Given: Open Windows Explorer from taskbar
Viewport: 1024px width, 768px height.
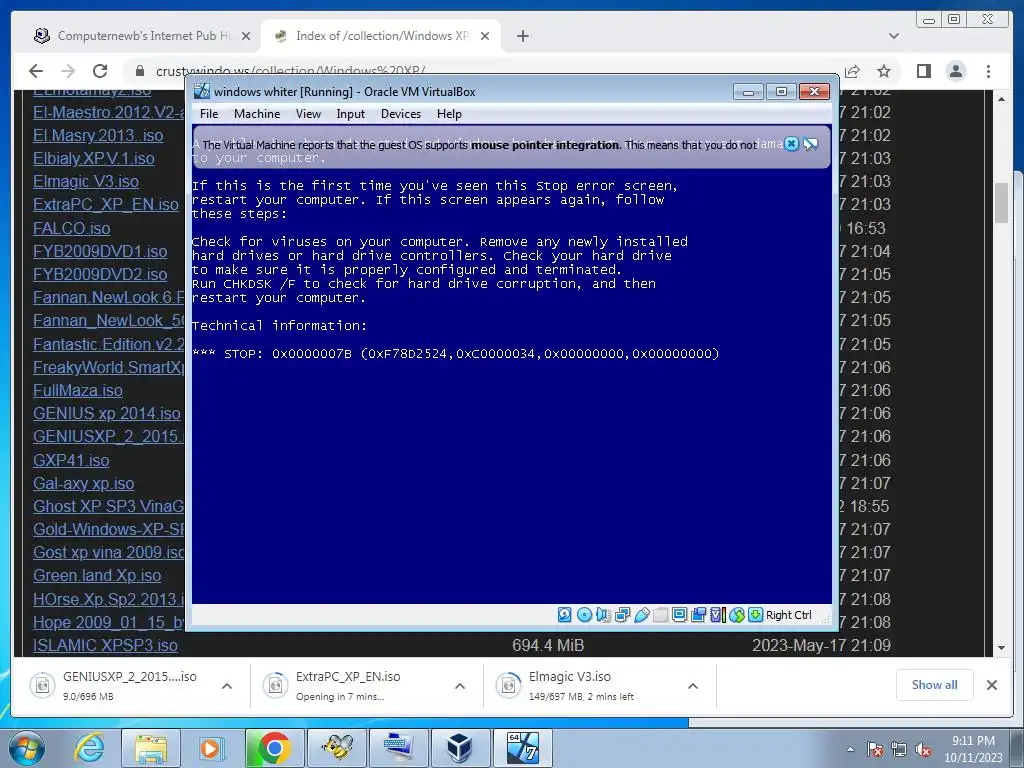Looking at the screenshot, I should click(151, 748).
